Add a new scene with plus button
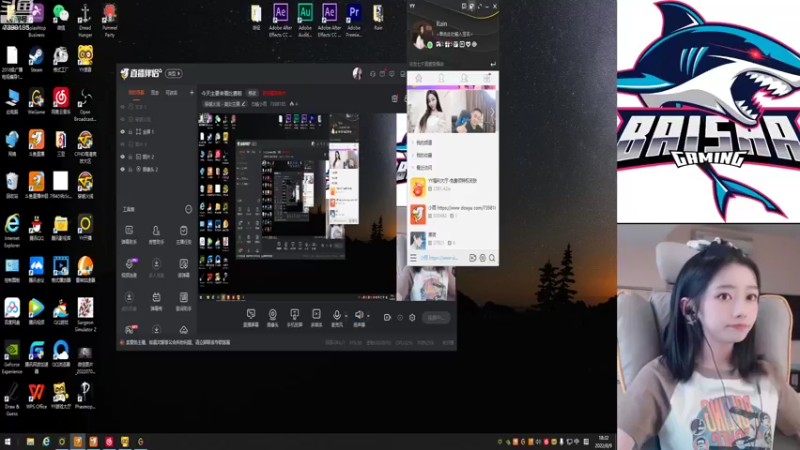 point(192,93)
